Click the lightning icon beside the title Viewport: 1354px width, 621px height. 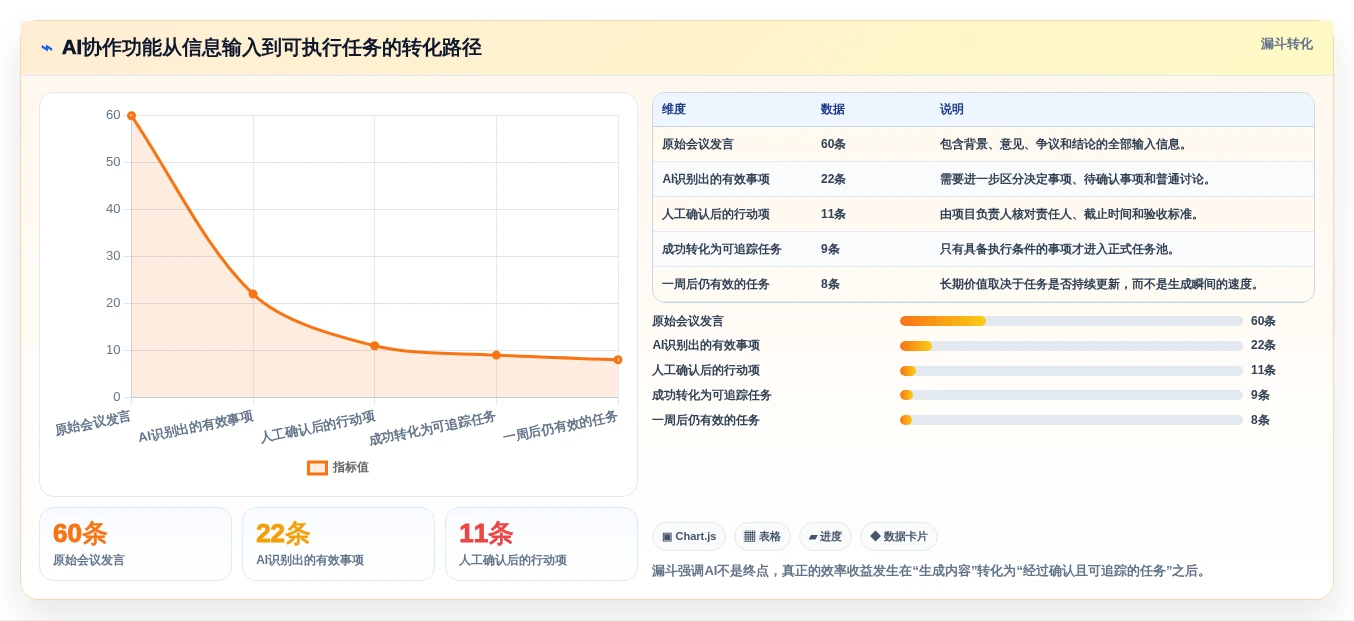click(47, 48)
